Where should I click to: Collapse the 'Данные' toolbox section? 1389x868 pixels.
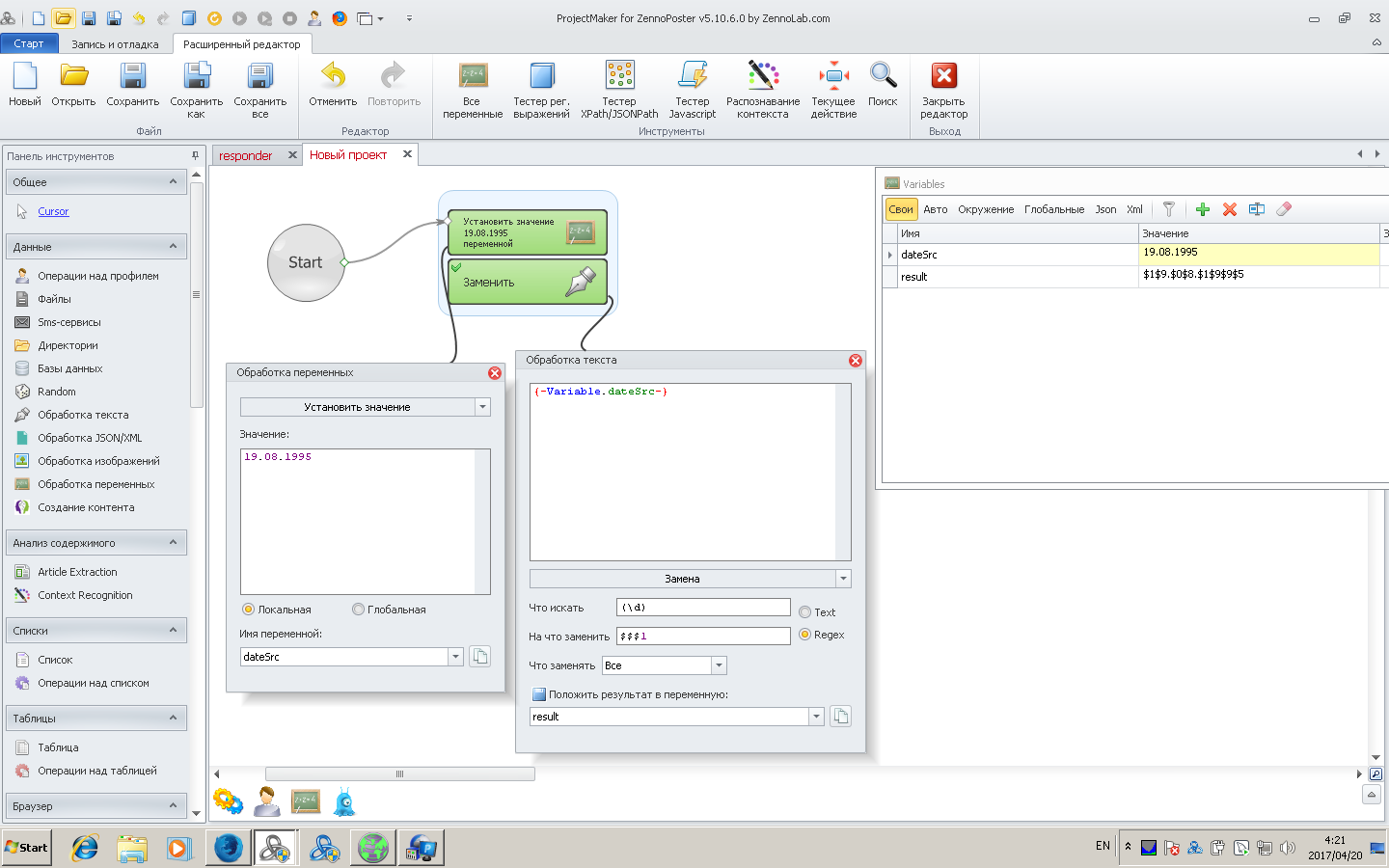pyautogui.click(x=173, y=247)
